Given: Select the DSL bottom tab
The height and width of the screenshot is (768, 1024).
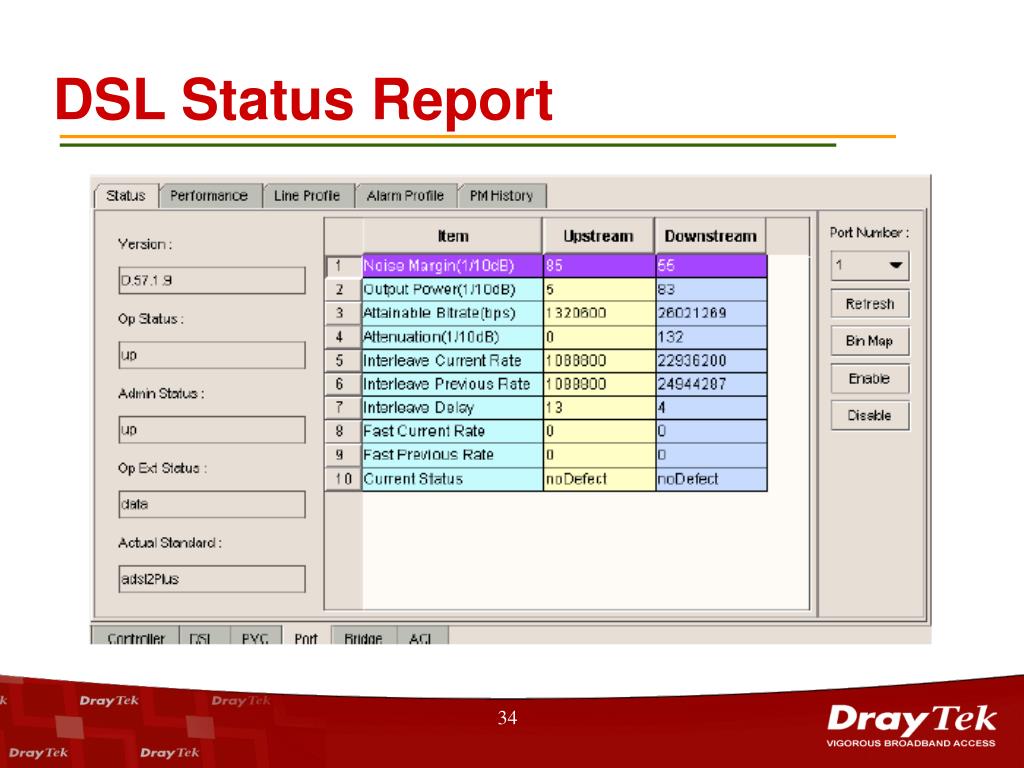Looking at the screenshot, I should [x=204, y=636].
